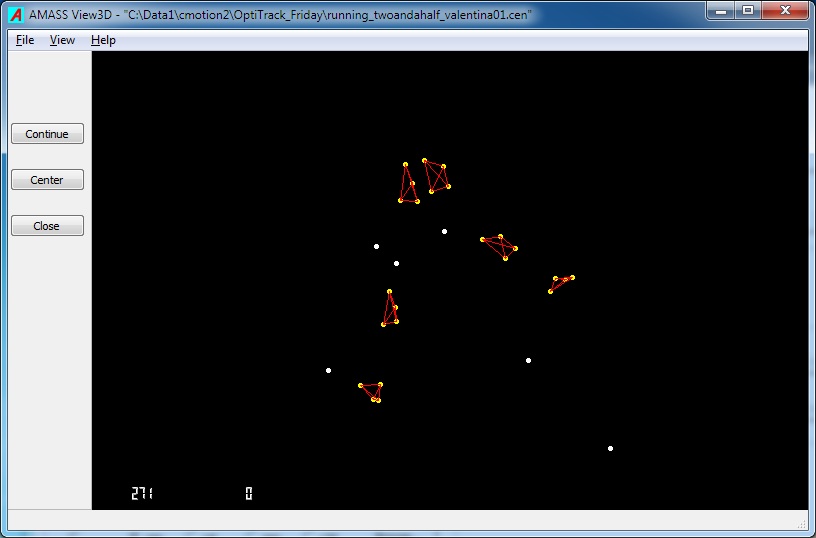816x538 pixels.
Task: Click the Continue button
Action: [x=47, y=134]
